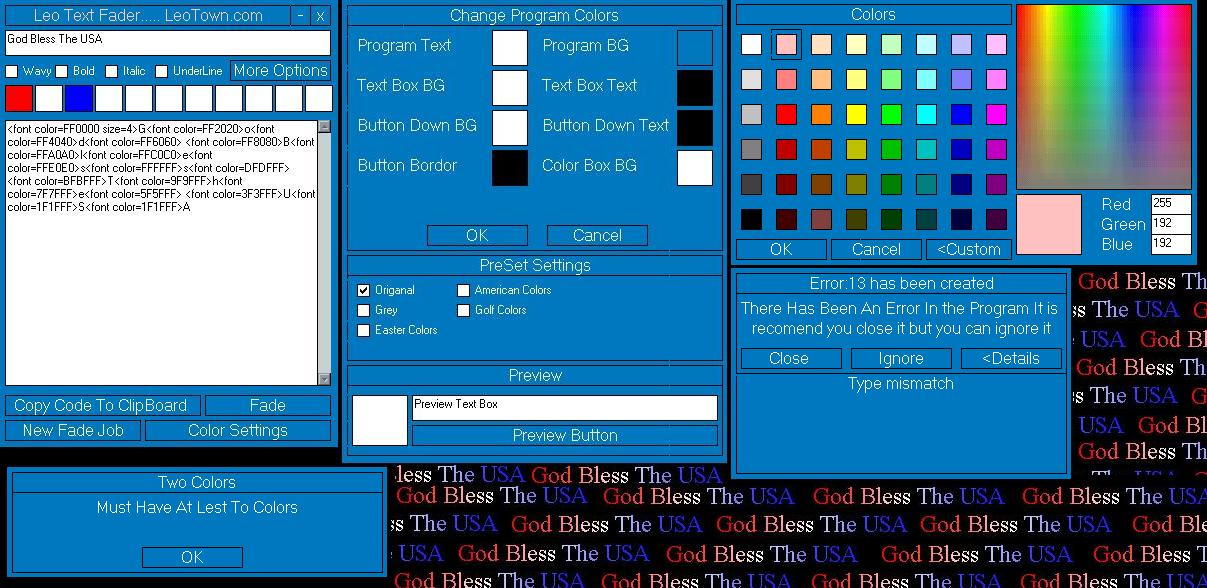Select the pure red swatch in Colors
The image size is (1207, 588).
click(x=786, y=114)
